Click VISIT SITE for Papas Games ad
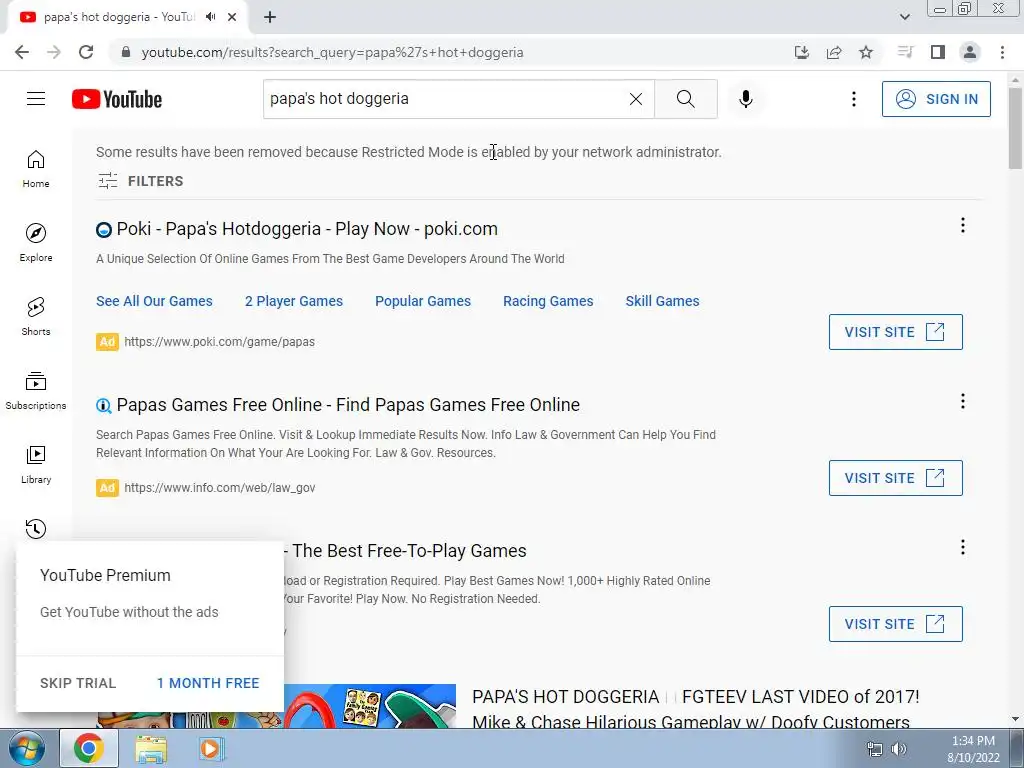Viewport: 1024px width, 768px height. [x=895, y=478]
